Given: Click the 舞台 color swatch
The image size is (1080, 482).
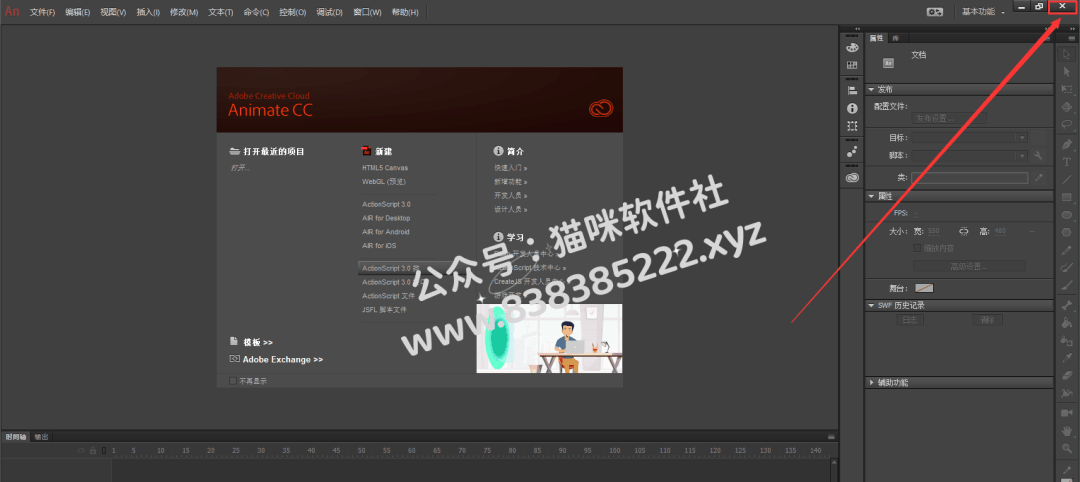Looking at the screenshot, I should (924, 288).
